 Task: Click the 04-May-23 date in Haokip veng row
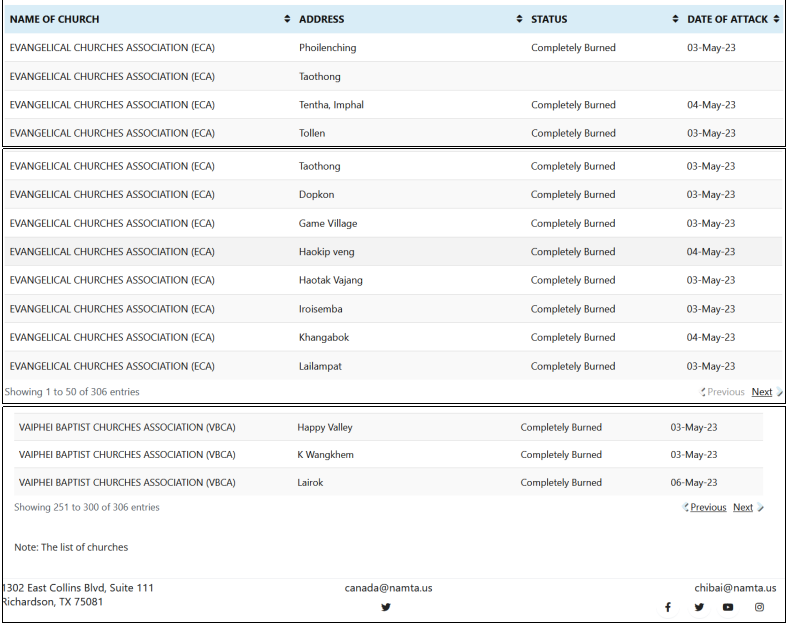click(711, 252)
